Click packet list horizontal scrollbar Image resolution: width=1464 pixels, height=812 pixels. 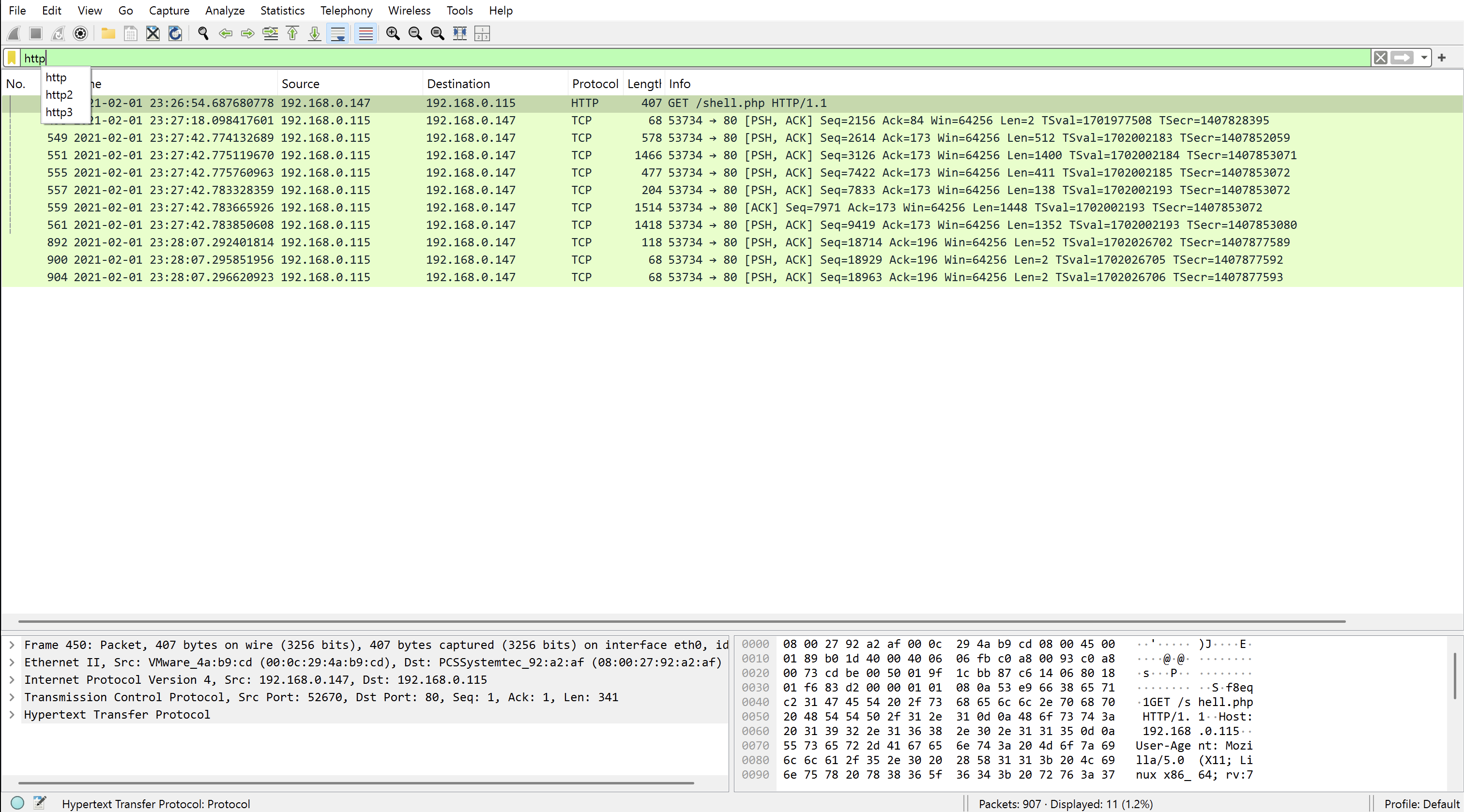pyautogui.click(x=682, y=621)
